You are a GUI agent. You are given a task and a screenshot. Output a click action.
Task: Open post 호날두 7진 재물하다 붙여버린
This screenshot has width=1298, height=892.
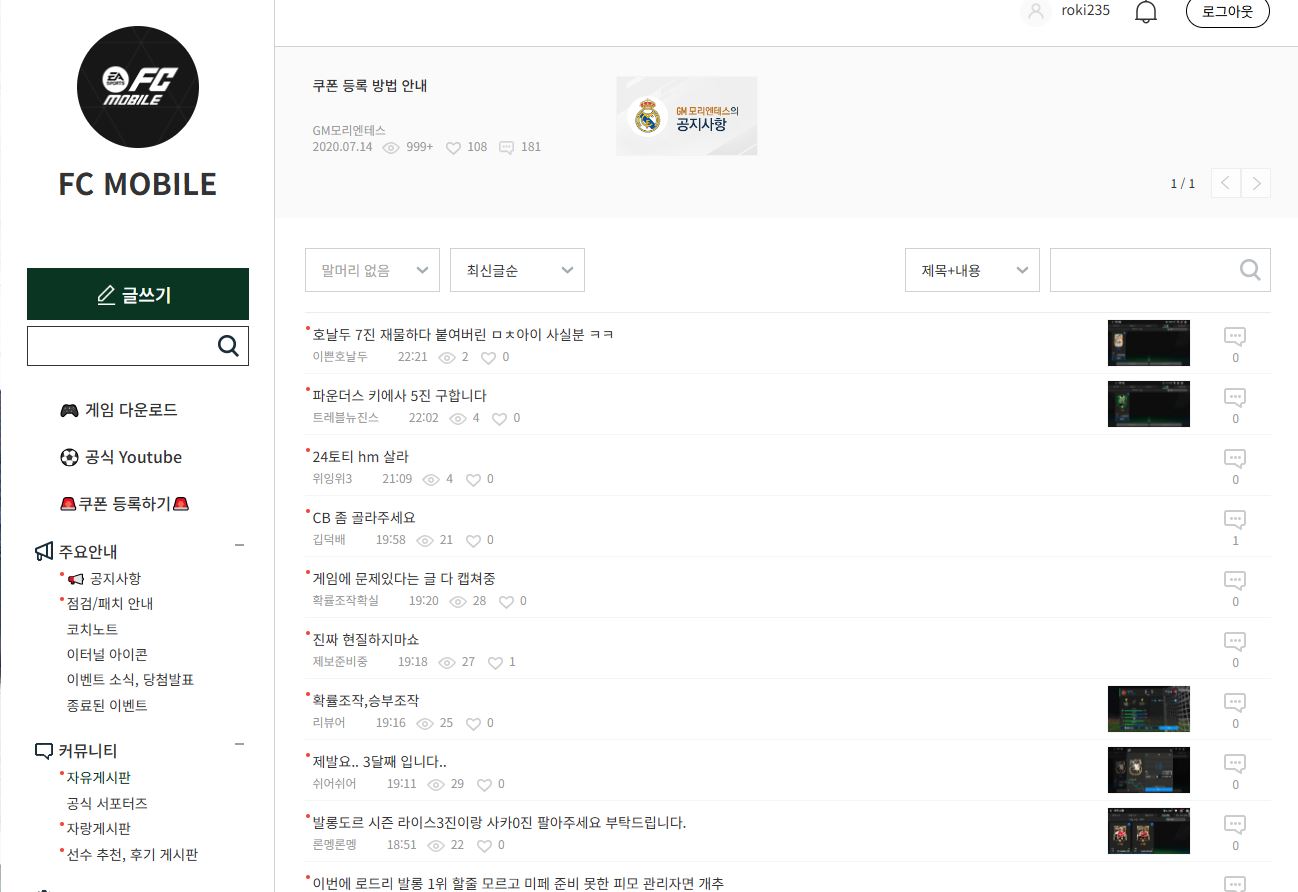point(463,334)
